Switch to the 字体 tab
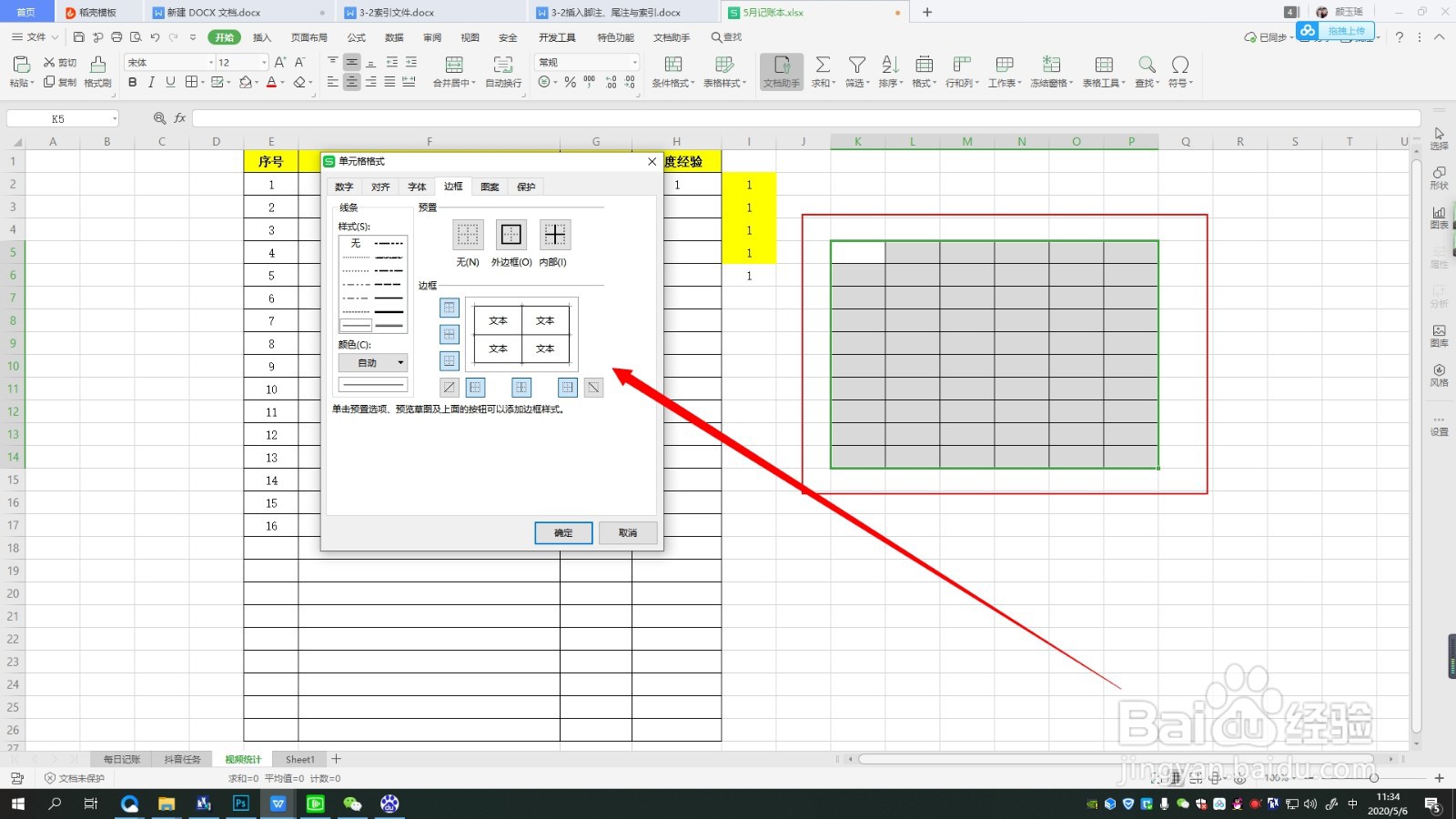Viewport: 1456px width, 819px height. point(417,187)
